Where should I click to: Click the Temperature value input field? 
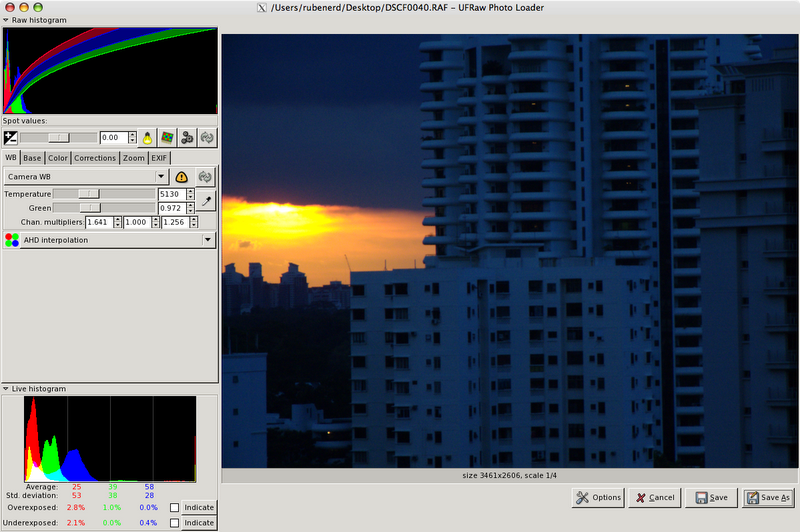170,194
